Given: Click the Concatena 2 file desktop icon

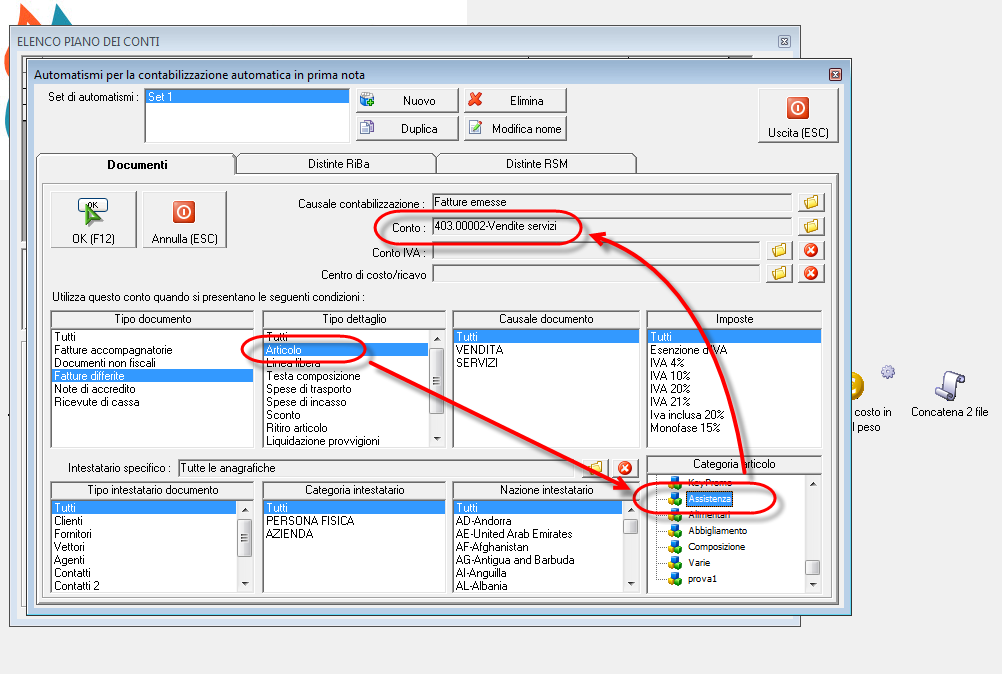Looking at the screenshot, I should point(950,394).
